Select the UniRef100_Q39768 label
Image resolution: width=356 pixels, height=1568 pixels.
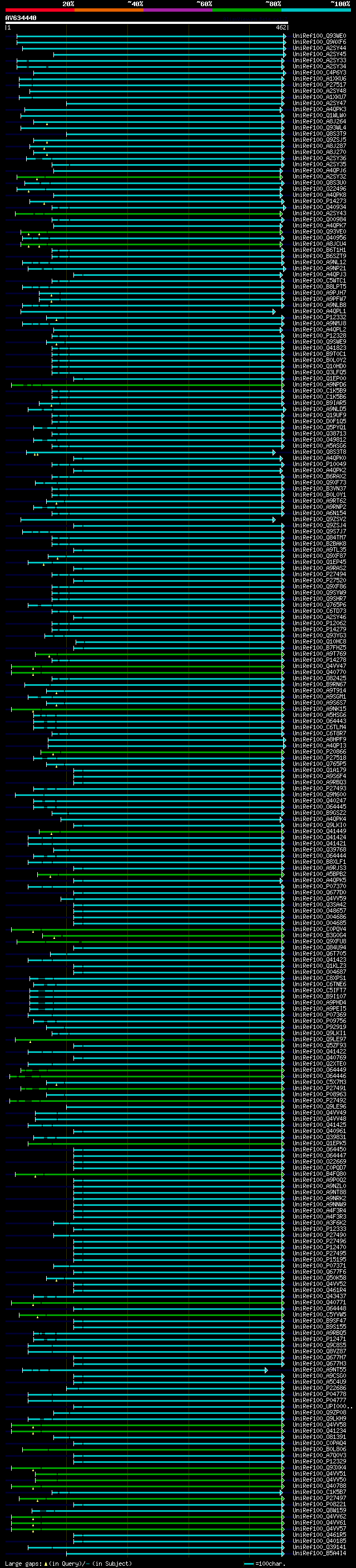pos(319,850)
